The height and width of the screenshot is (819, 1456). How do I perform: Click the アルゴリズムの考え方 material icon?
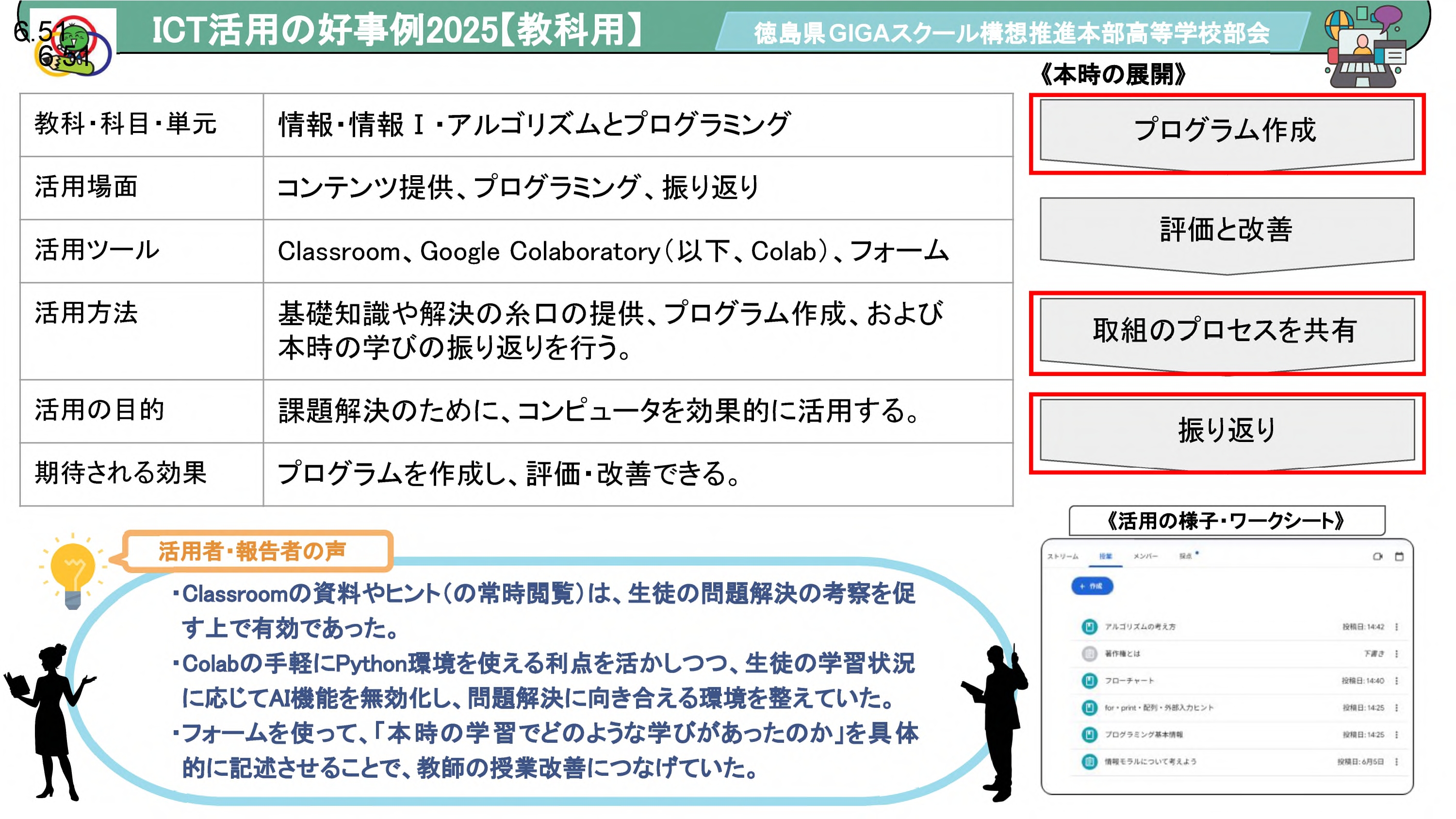point(1089,626)
